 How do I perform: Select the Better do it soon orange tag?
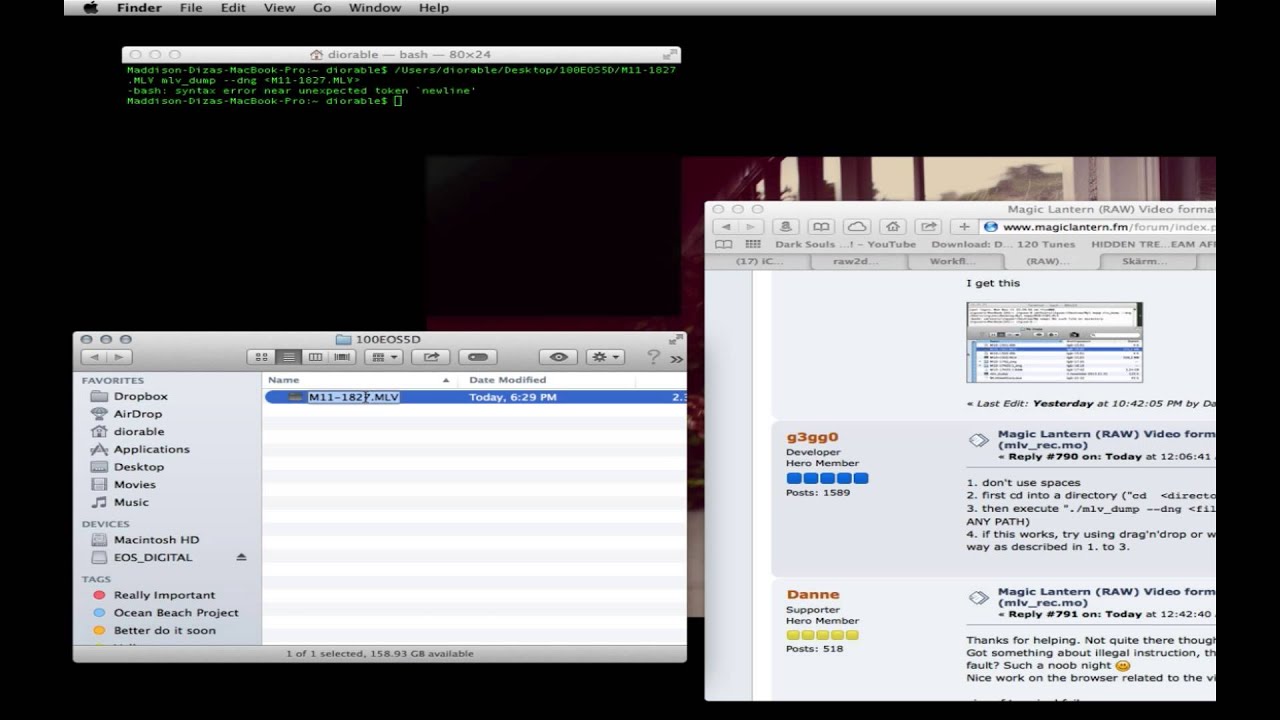[164, 630]
